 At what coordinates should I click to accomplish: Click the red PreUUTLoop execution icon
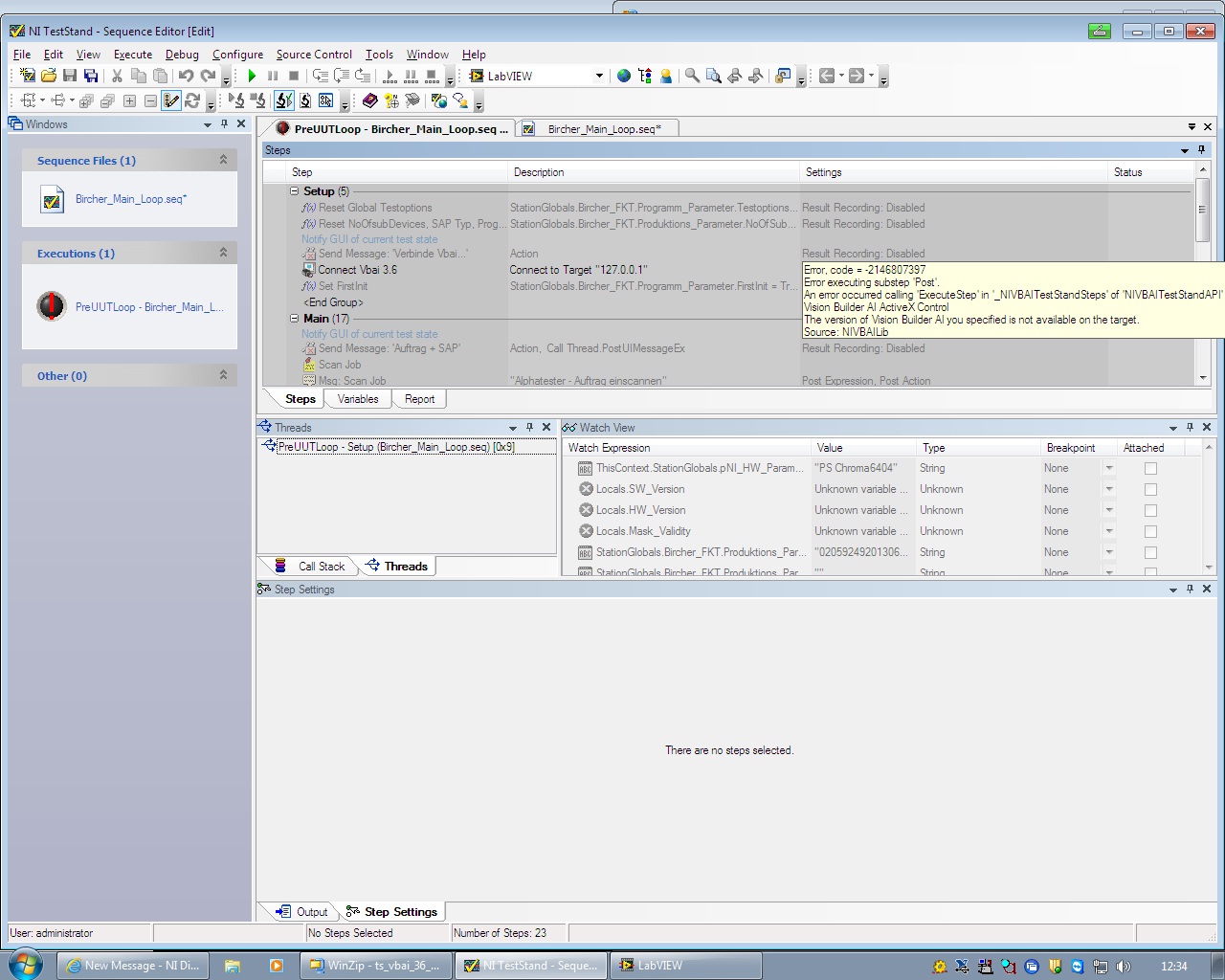pos(51,306)
